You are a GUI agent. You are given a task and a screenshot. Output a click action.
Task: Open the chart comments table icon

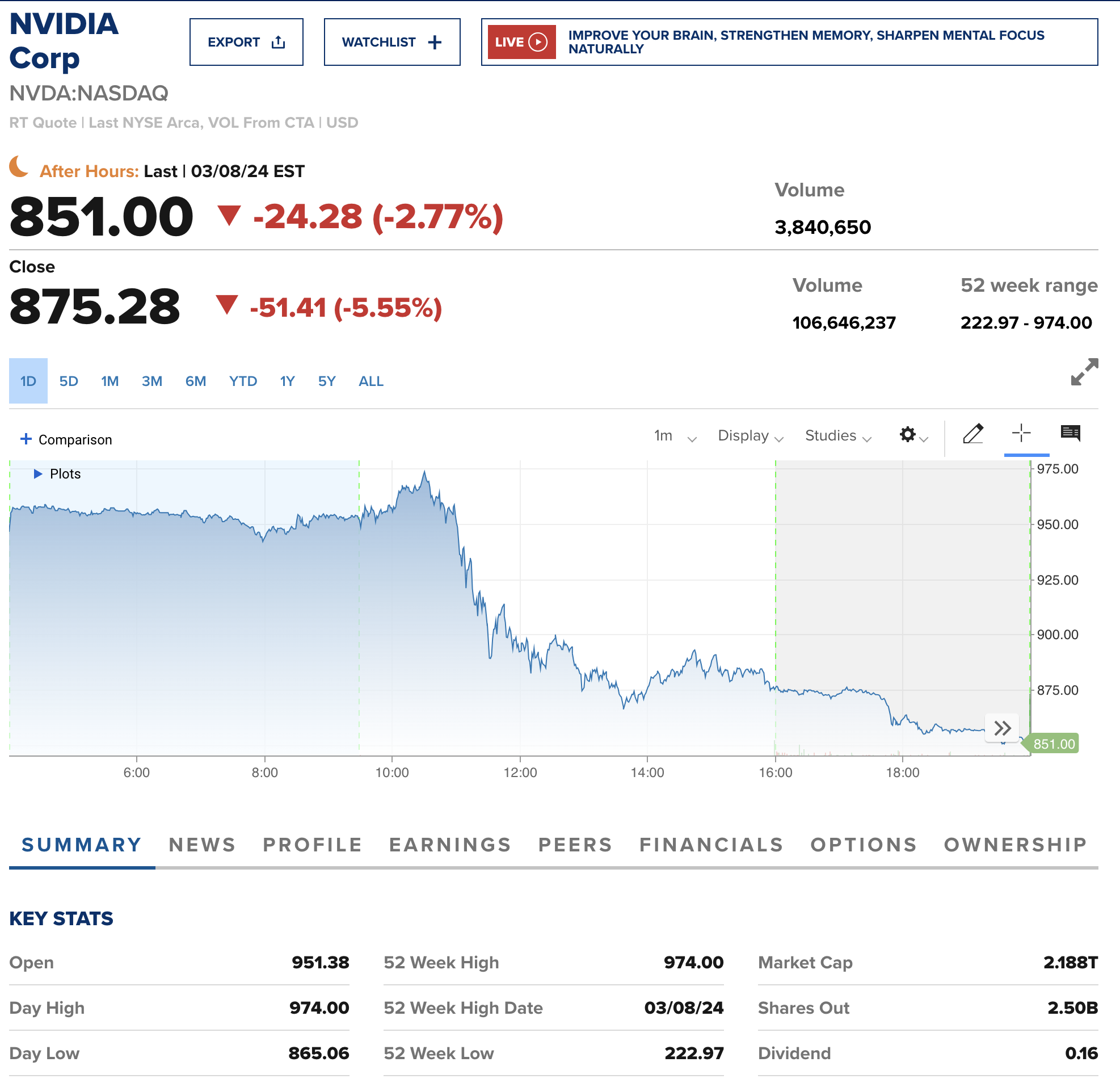click(1070, 434)
